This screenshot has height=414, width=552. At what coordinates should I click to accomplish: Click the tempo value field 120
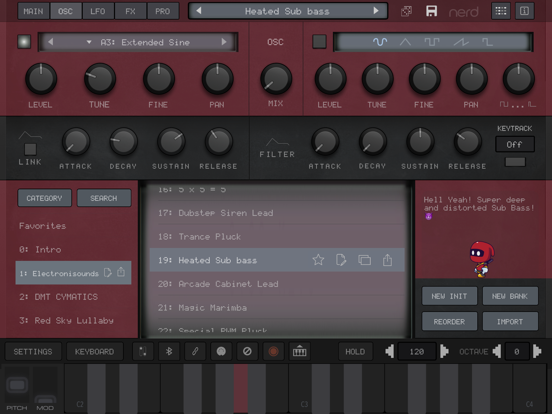click(417, 351)
